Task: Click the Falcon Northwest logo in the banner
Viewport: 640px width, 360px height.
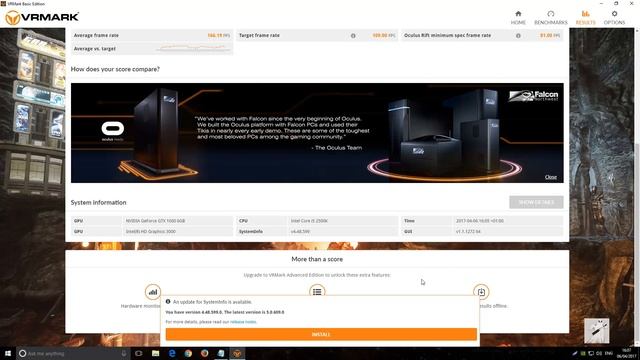Action: (533, 96)
